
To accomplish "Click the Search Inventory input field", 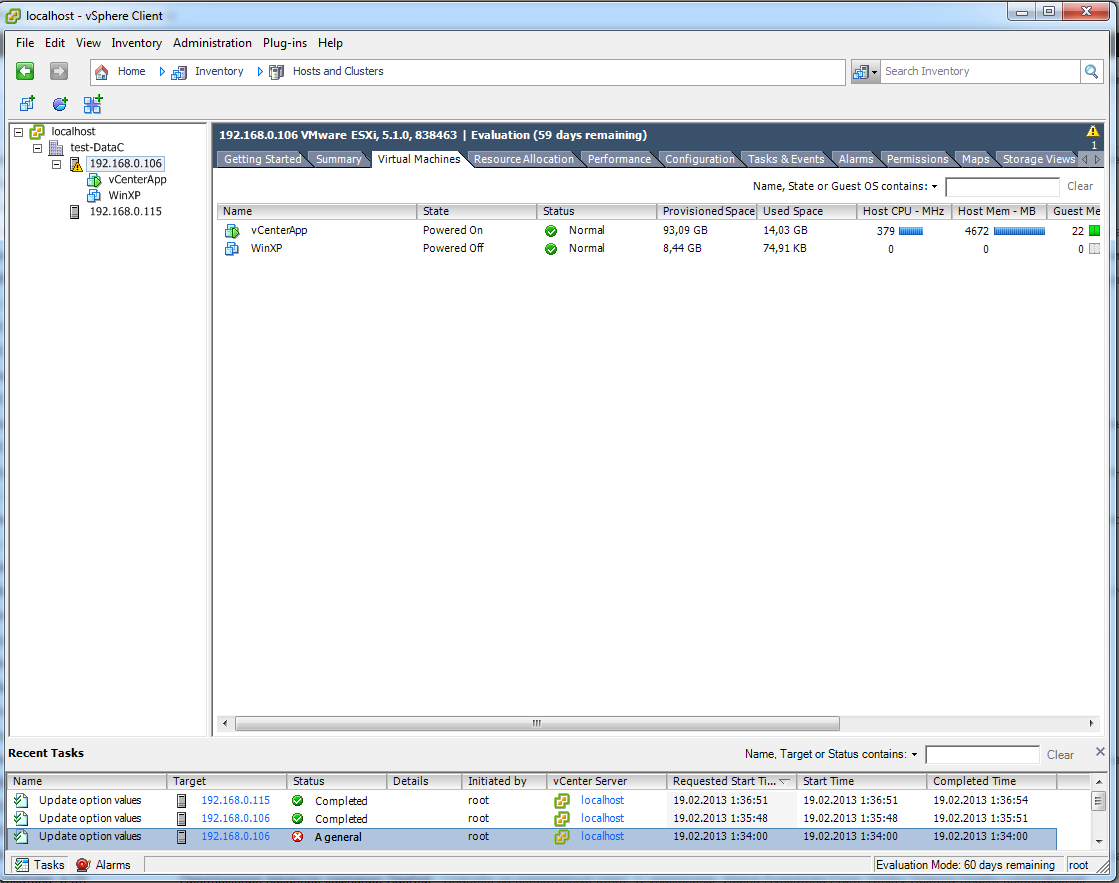I will 980,71.
